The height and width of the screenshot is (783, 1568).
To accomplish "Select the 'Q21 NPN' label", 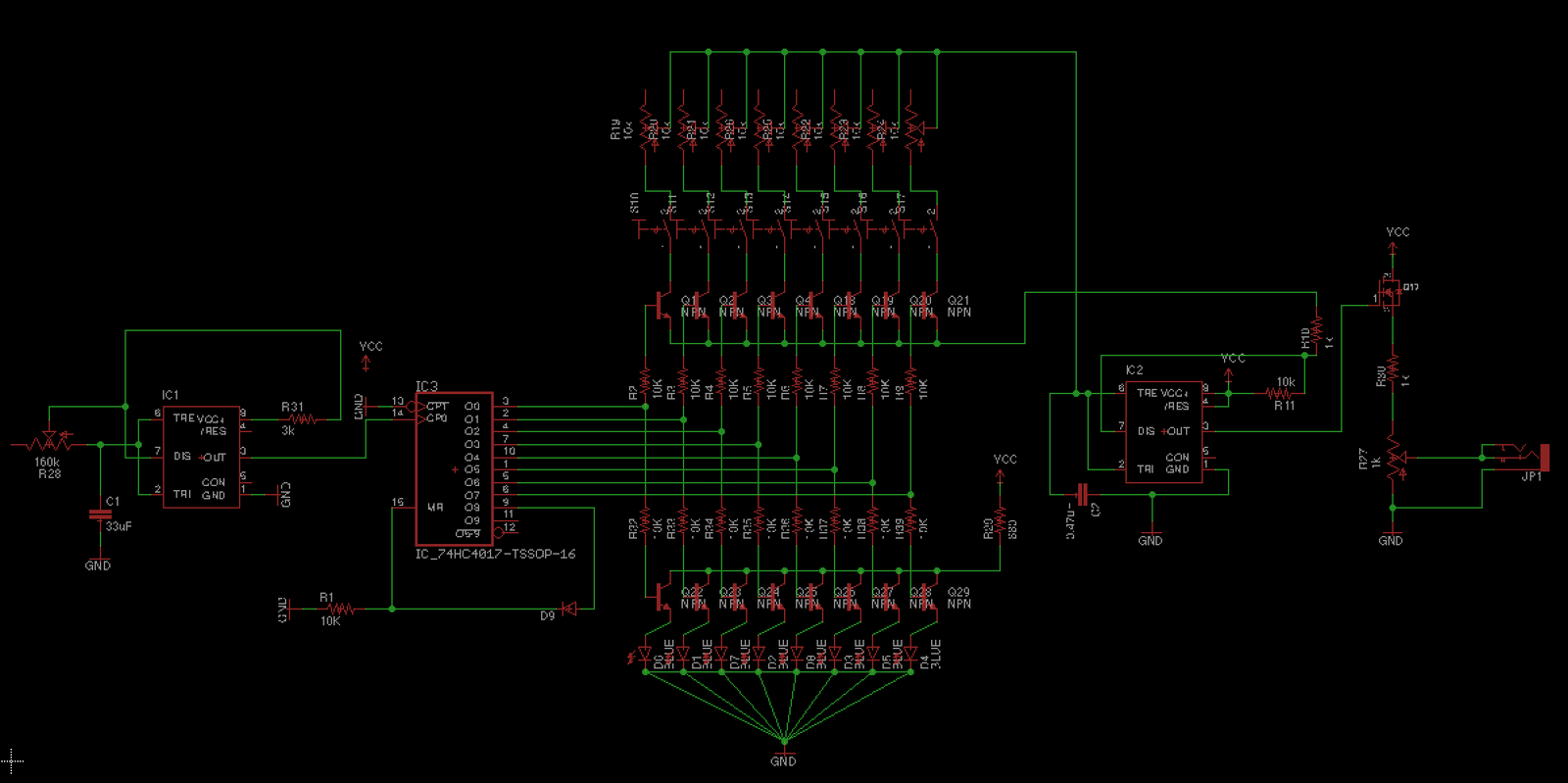I will point(959,307).
